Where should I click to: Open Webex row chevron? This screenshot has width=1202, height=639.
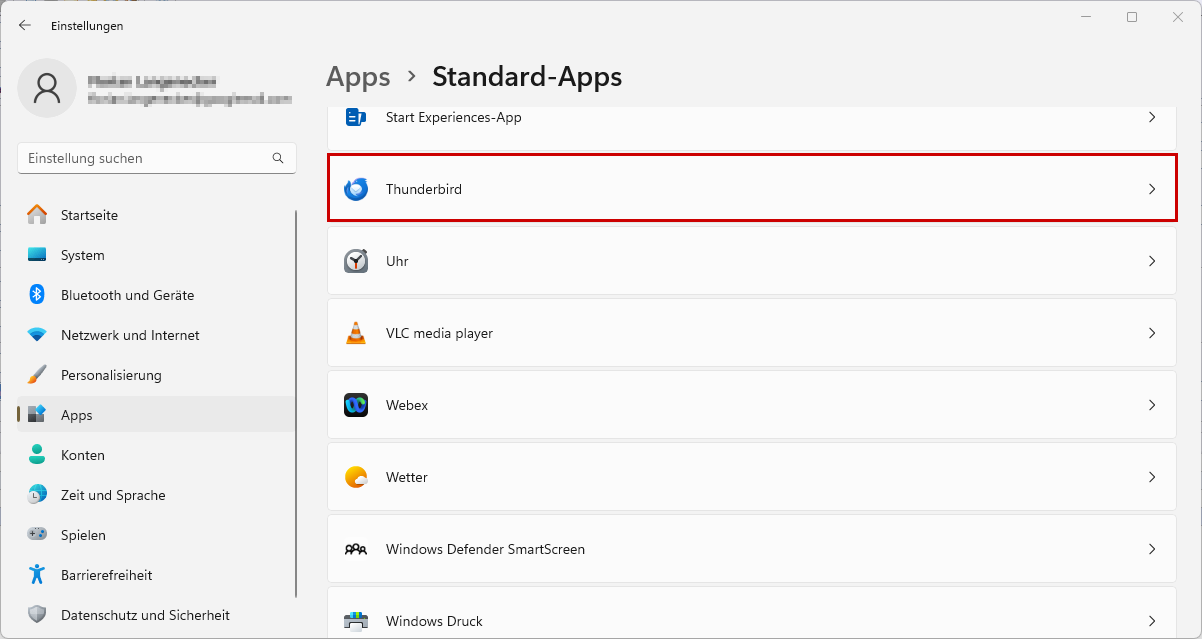[1152, 405]
